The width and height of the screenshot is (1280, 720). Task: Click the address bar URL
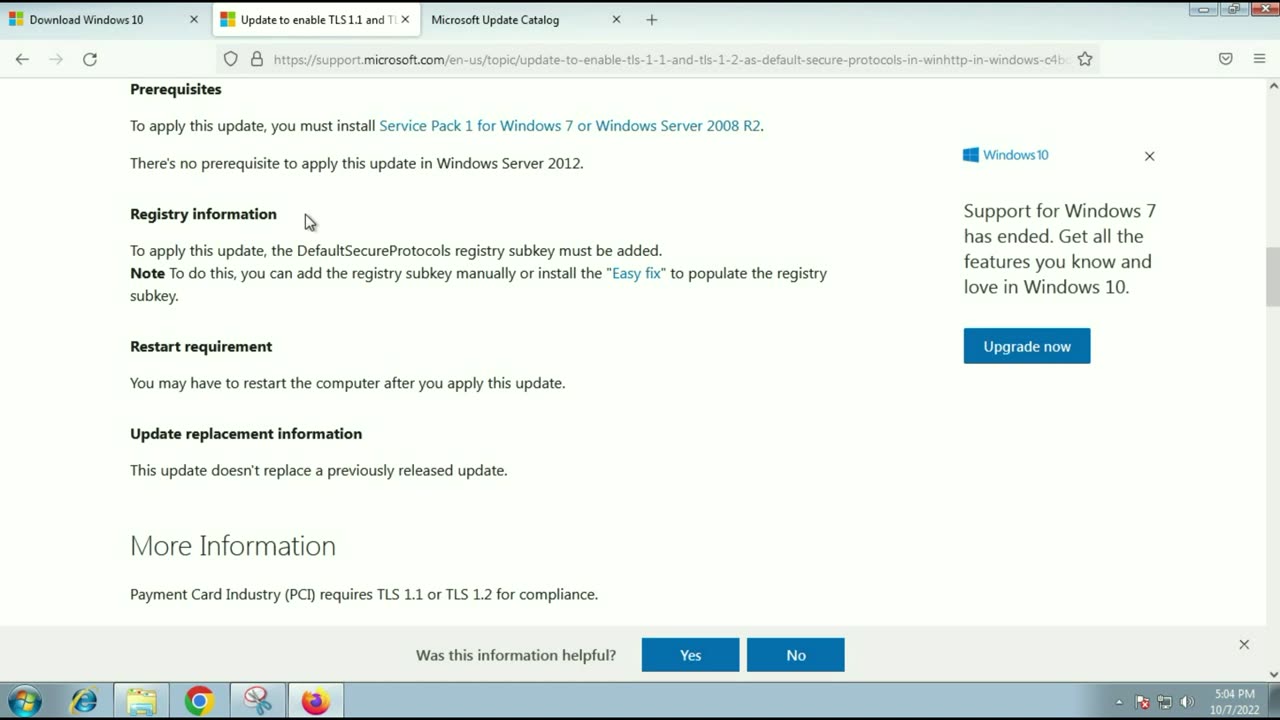tap(670, 59)
